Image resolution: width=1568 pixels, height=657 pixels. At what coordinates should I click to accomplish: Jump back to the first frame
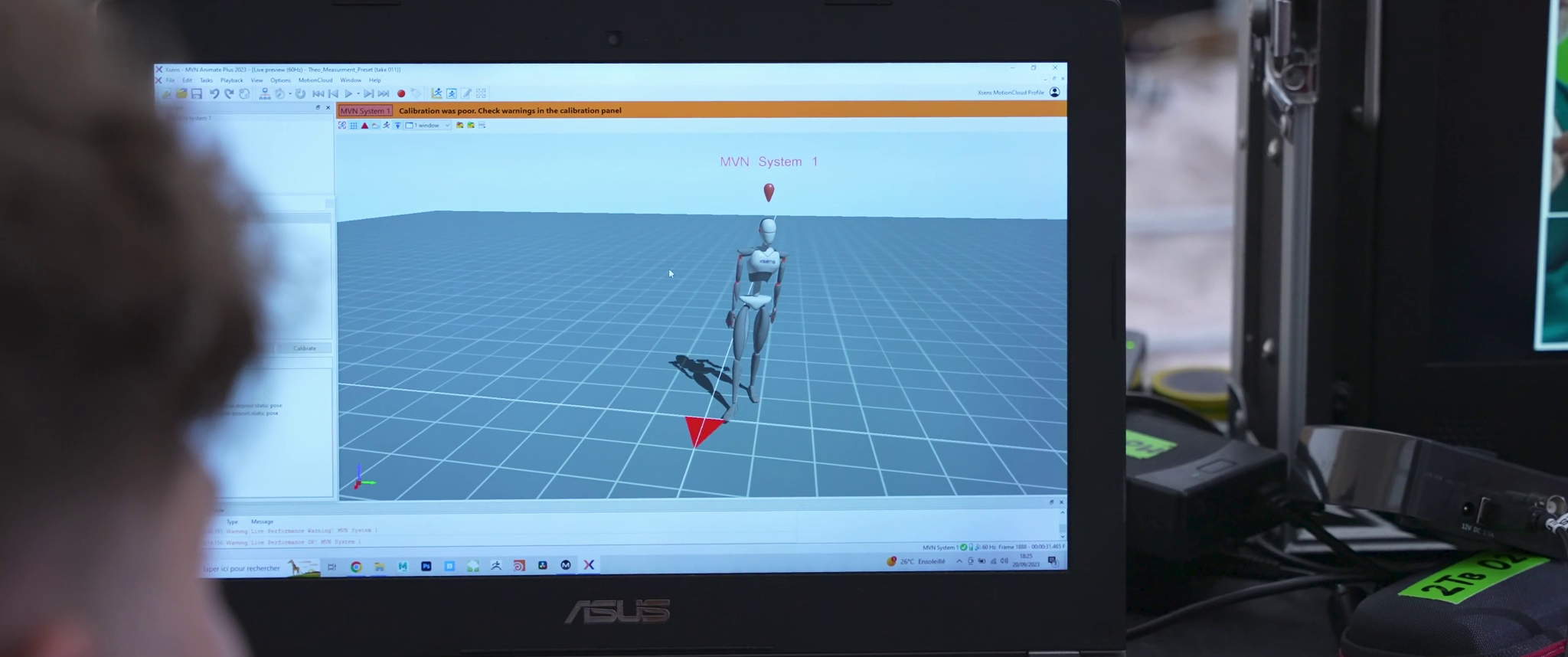point(318,93)
